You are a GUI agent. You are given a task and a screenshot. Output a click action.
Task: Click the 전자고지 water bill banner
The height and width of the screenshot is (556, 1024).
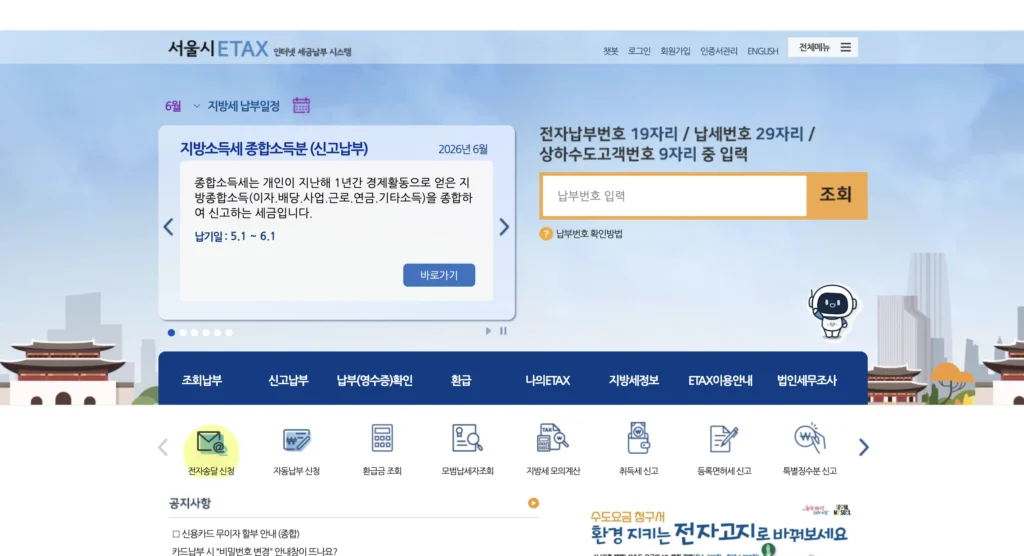click(718, 530)
